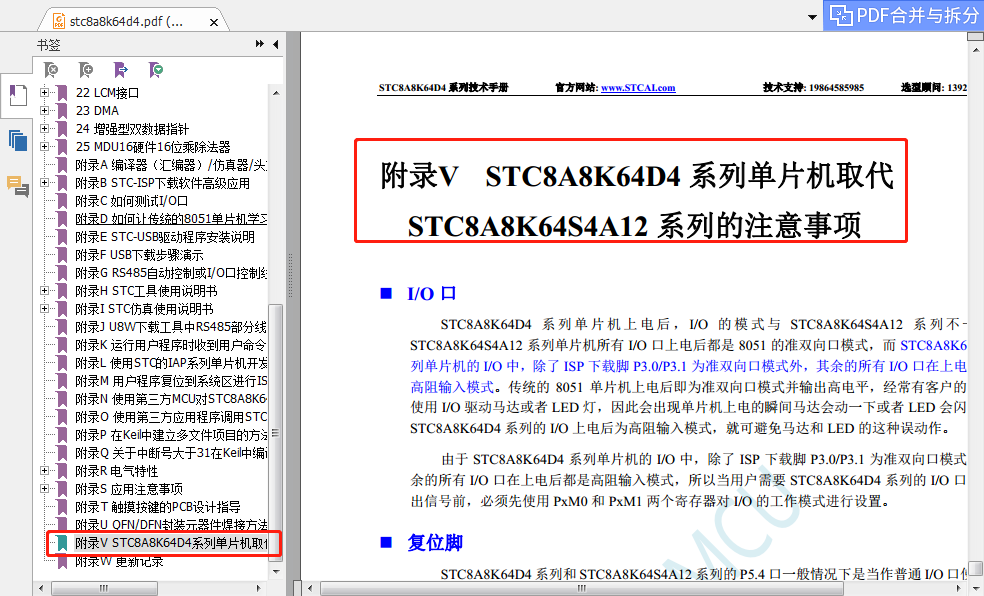The height and width of the screenshot is (596, 984).
Task: Select bookmark 附录N 使用第三方MCU
Action: [171, 399]
